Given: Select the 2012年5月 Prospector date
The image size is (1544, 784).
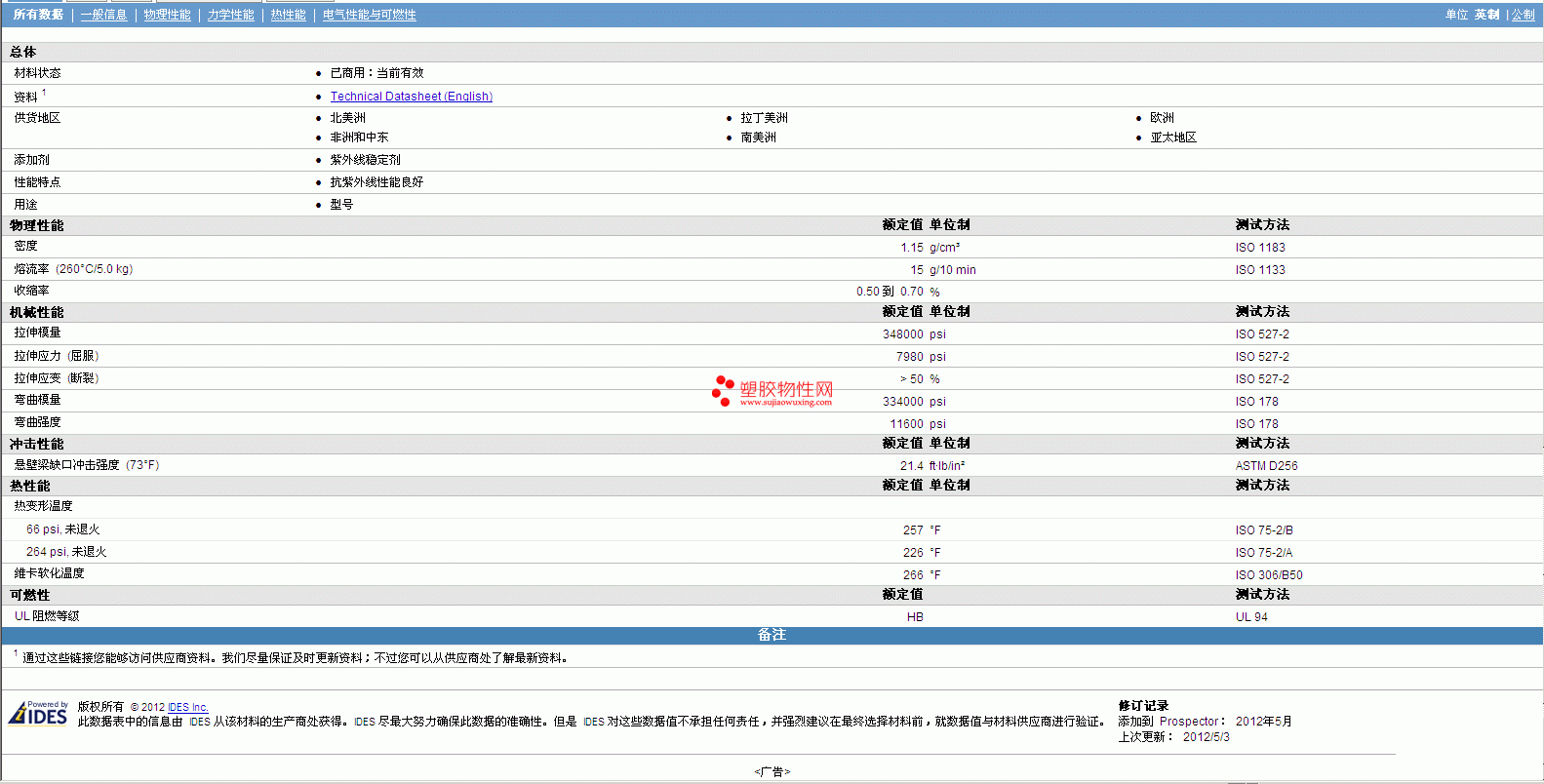Looking at the screenshot, I should click(1263, 722).
